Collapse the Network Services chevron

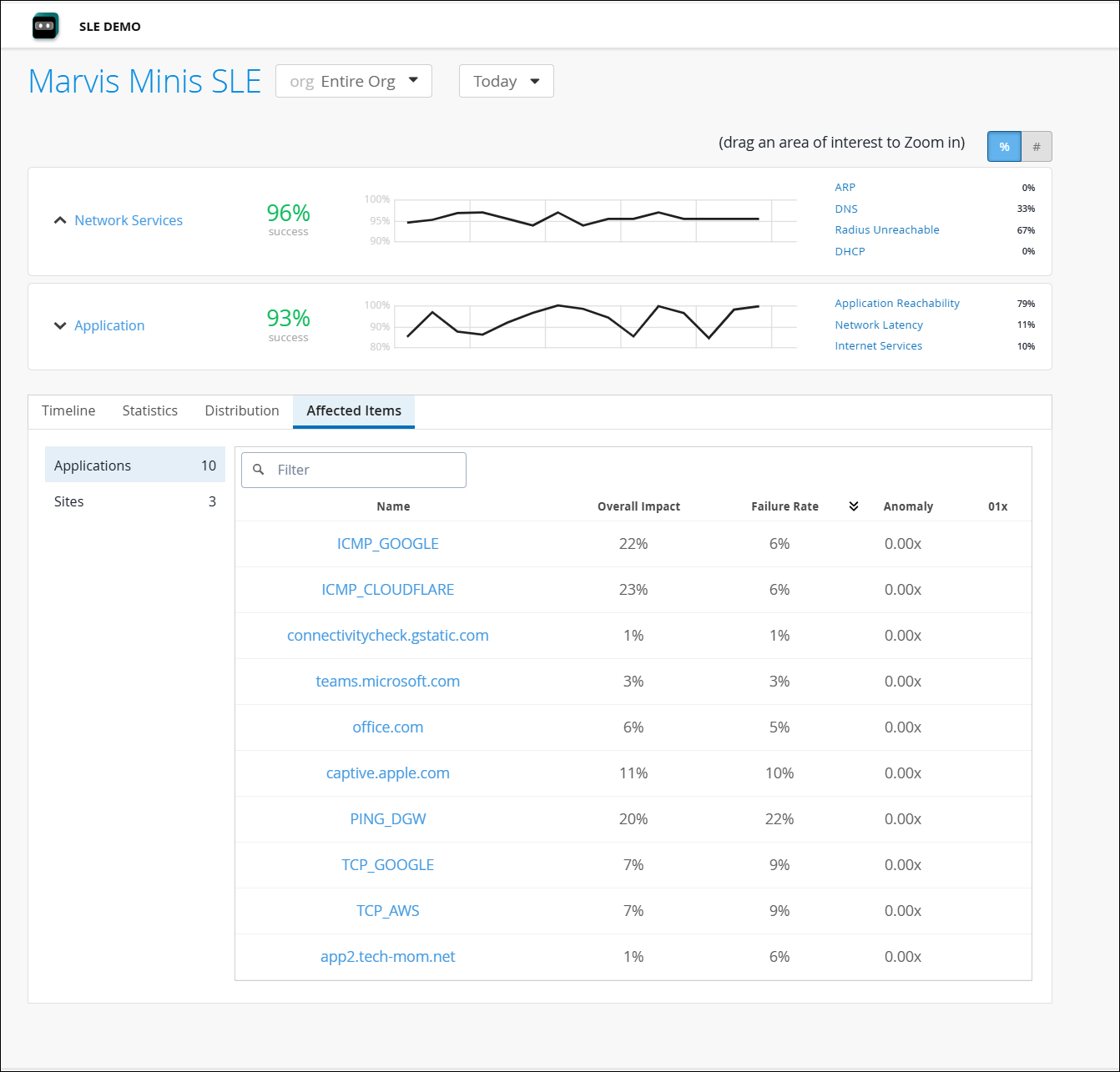(60, 220)
